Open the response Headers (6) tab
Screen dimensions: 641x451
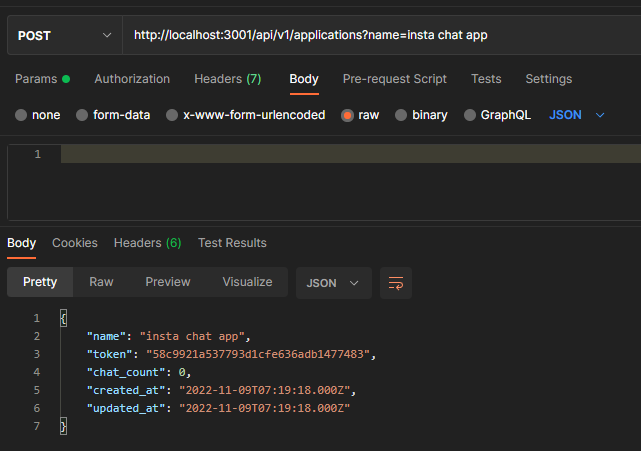148,243
